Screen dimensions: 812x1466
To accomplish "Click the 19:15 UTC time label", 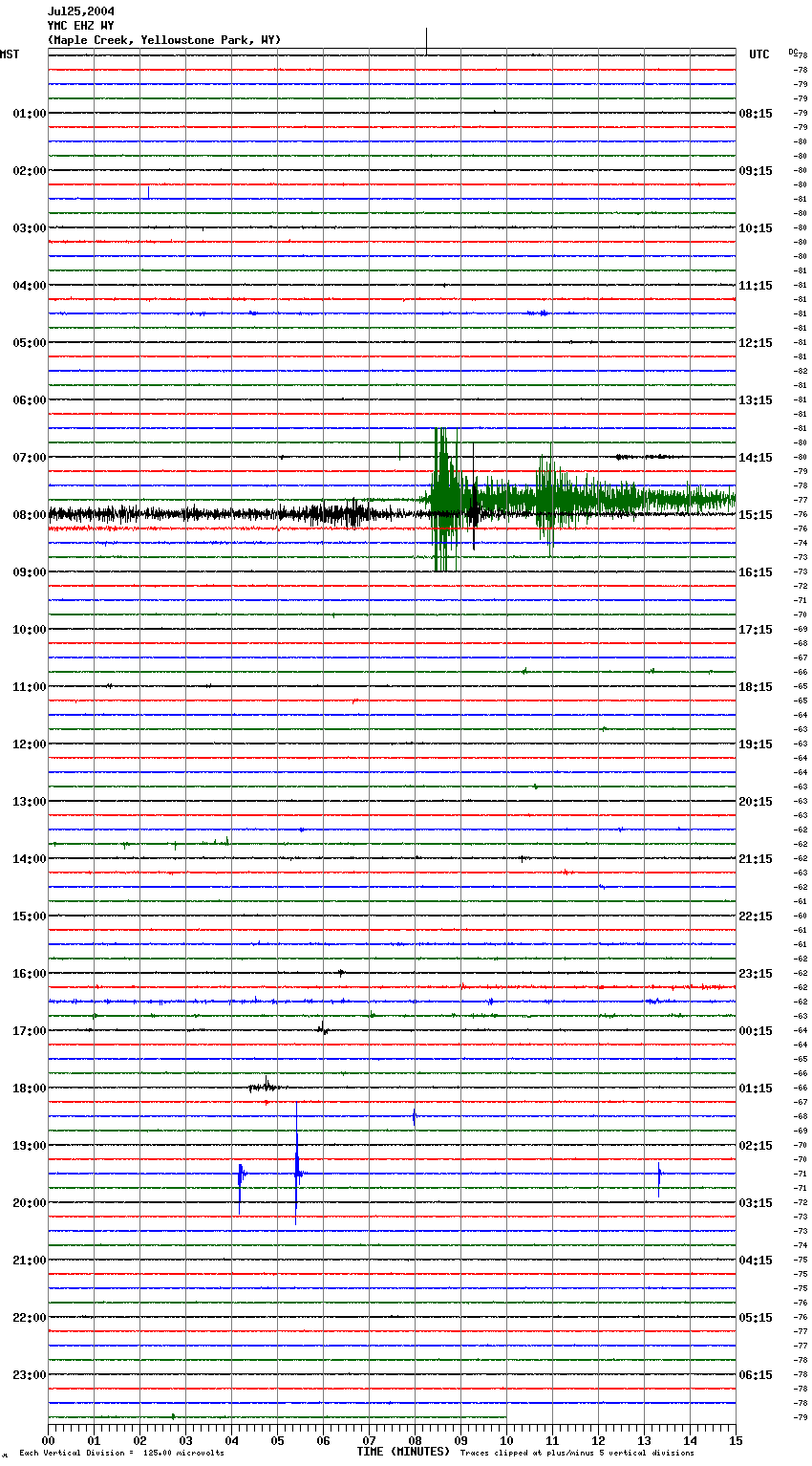I will tap(756, 744).
